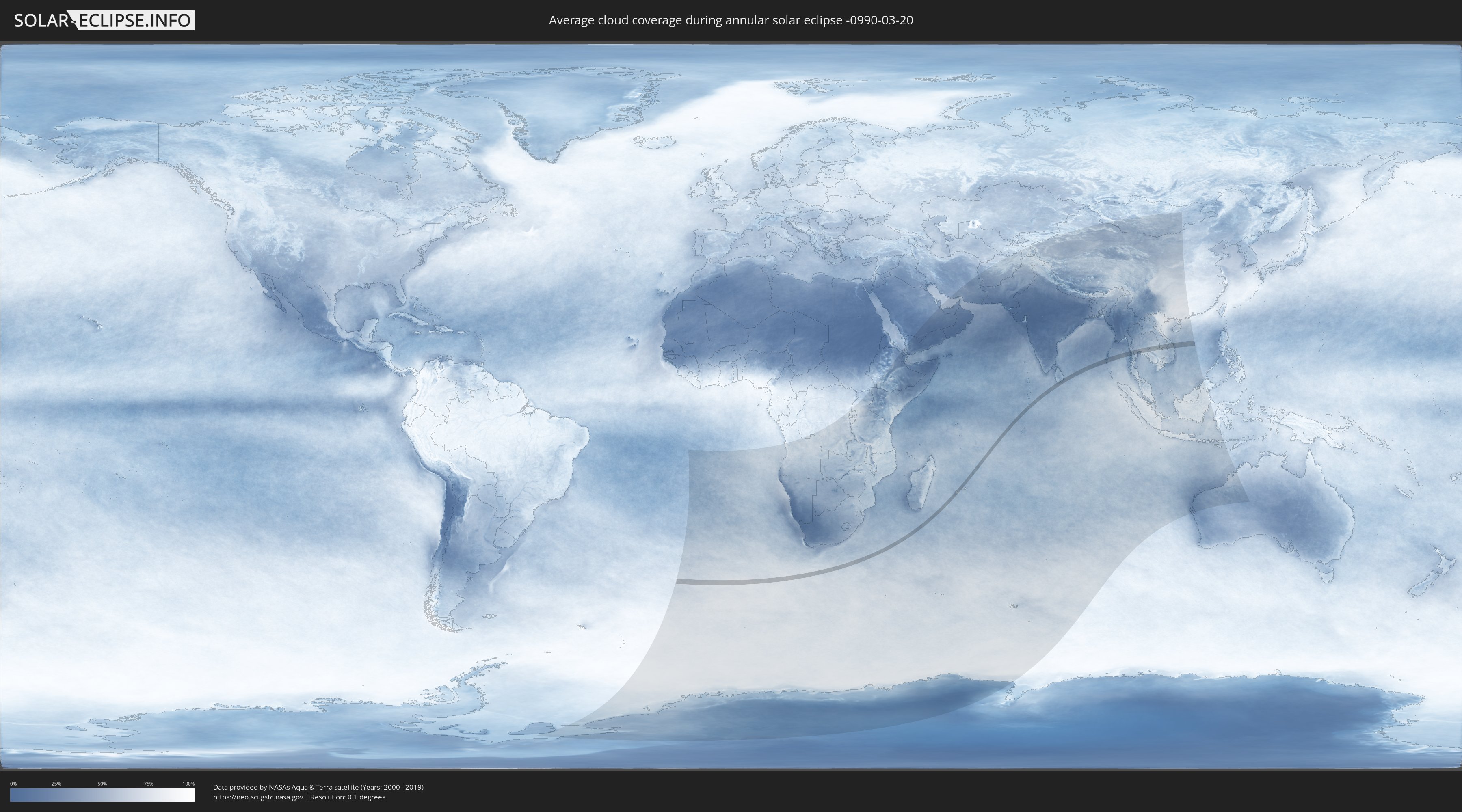Click the cloud coverage color gradient legend bar
The width and height of the screenshot is (1462, 812).
click(102, 795)
